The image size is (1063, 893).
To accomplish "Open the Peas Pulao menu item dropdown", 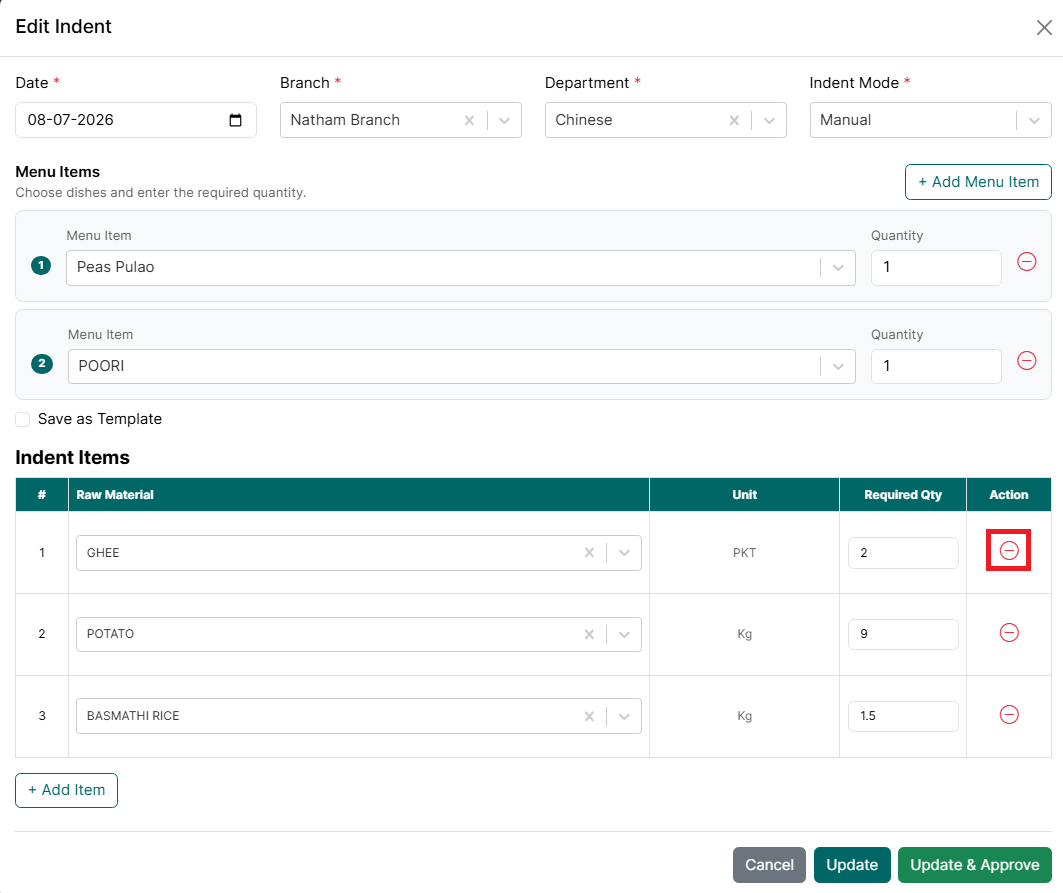I will coord(838,267).
